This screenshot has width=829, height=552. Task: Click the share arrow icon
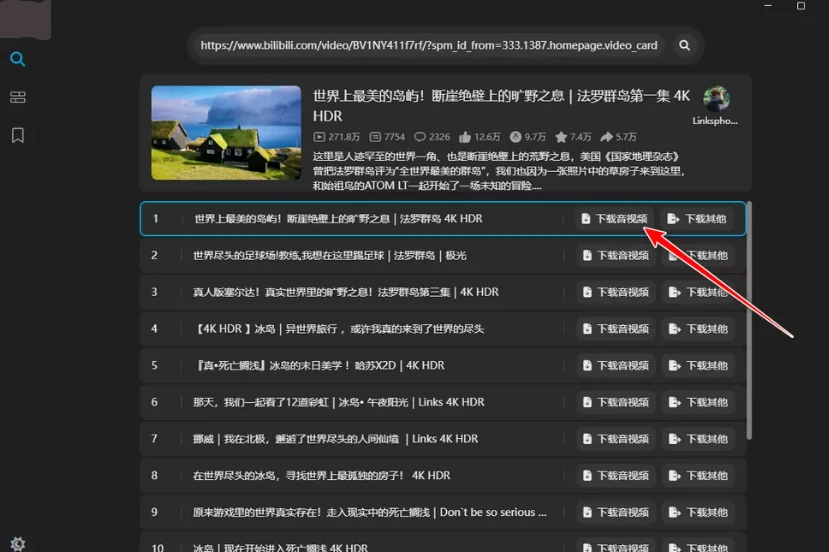tap(607, 136)
